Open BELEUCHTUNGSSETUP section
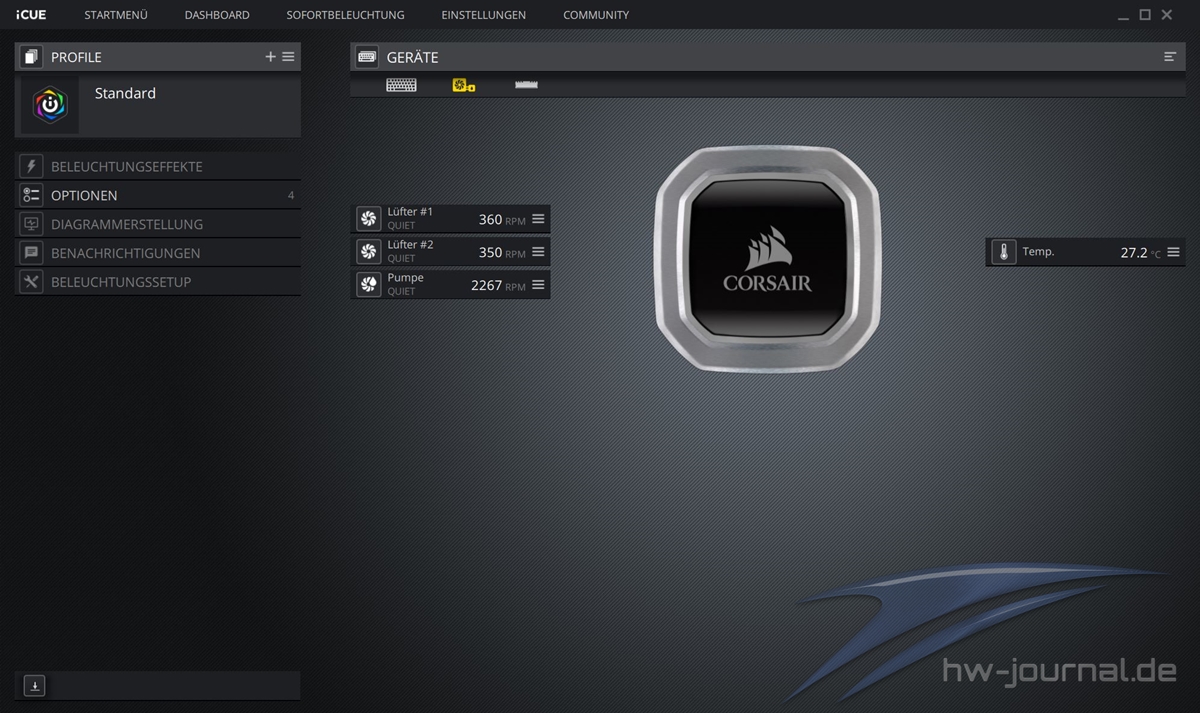The image size is (1200, 713). click(158, 282)
